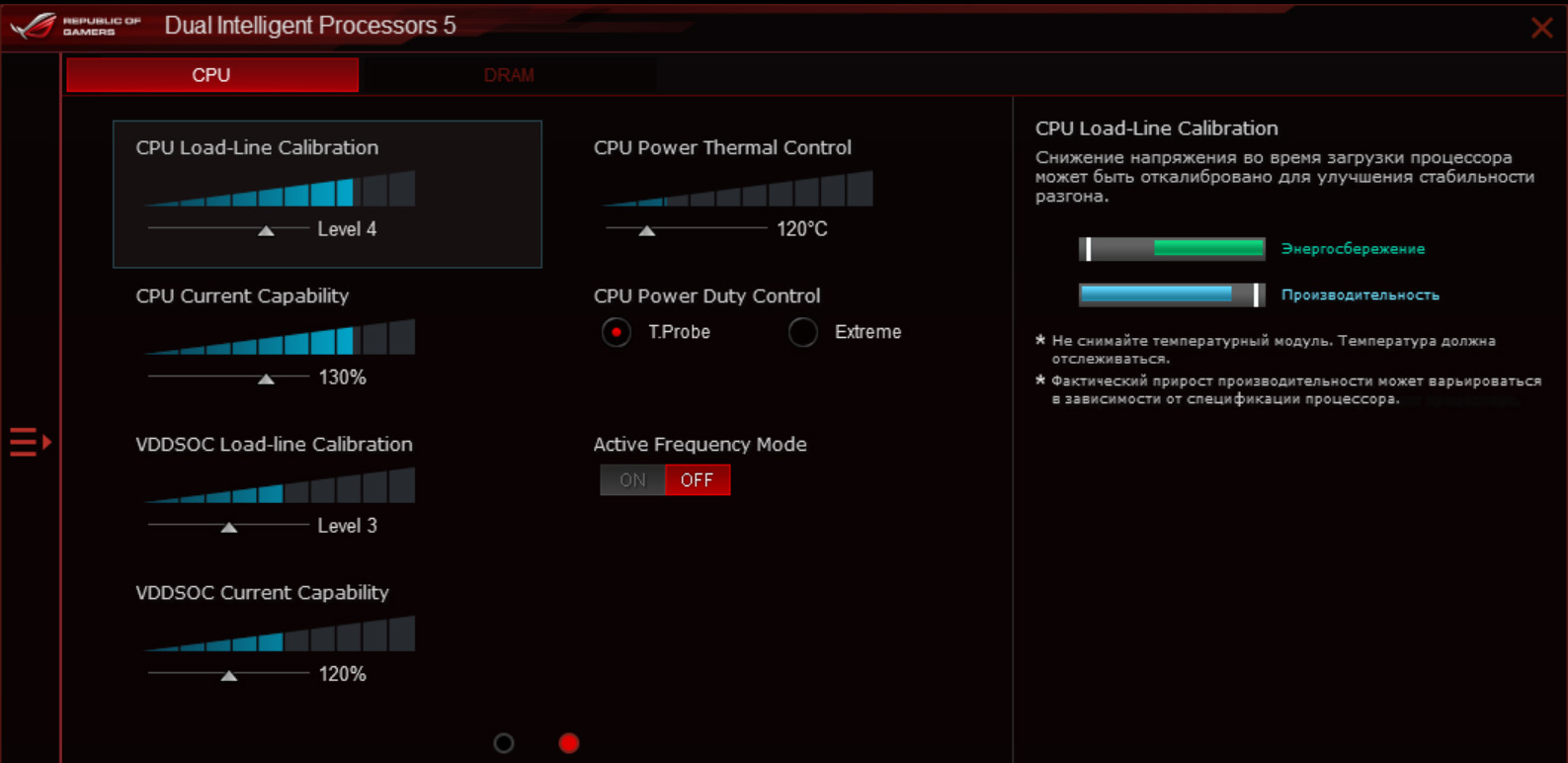Click CPU Power Duty Control heading
The height and width of the screenshot is (763, 1568).
tap(706, 296)
